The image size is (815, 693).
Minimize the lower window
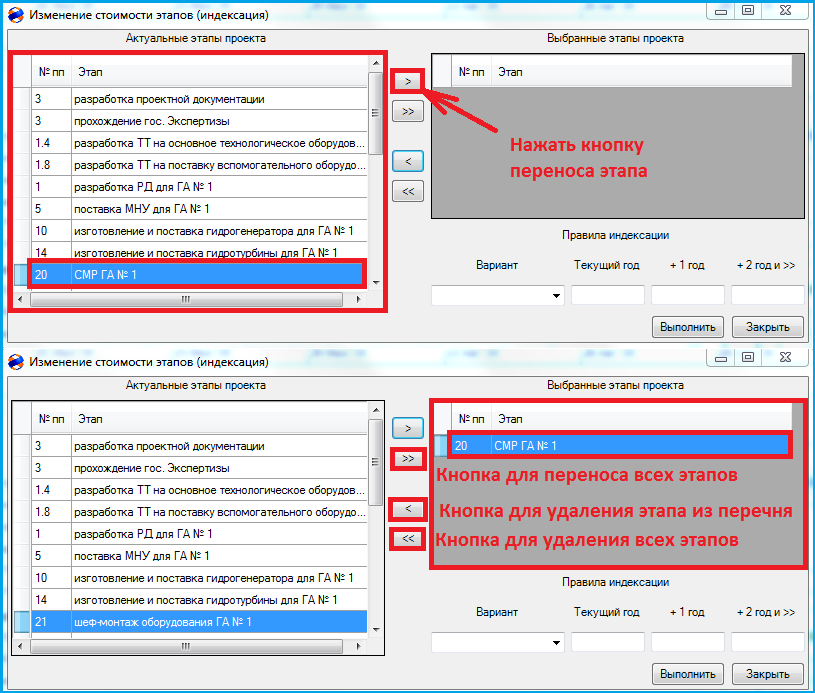coord(721,357)
